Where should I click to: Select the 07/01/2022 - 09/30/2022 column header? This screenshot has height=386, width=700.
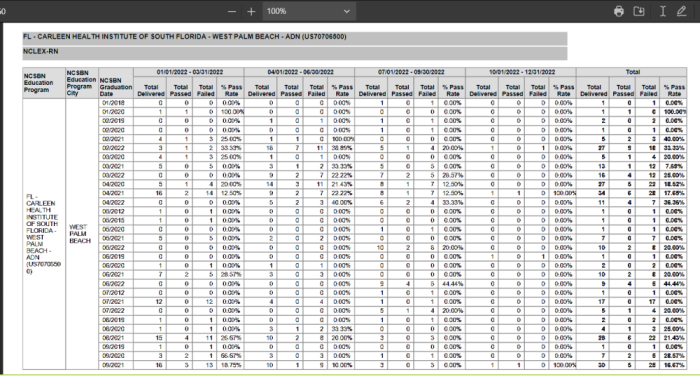click(x=410, y=72)
